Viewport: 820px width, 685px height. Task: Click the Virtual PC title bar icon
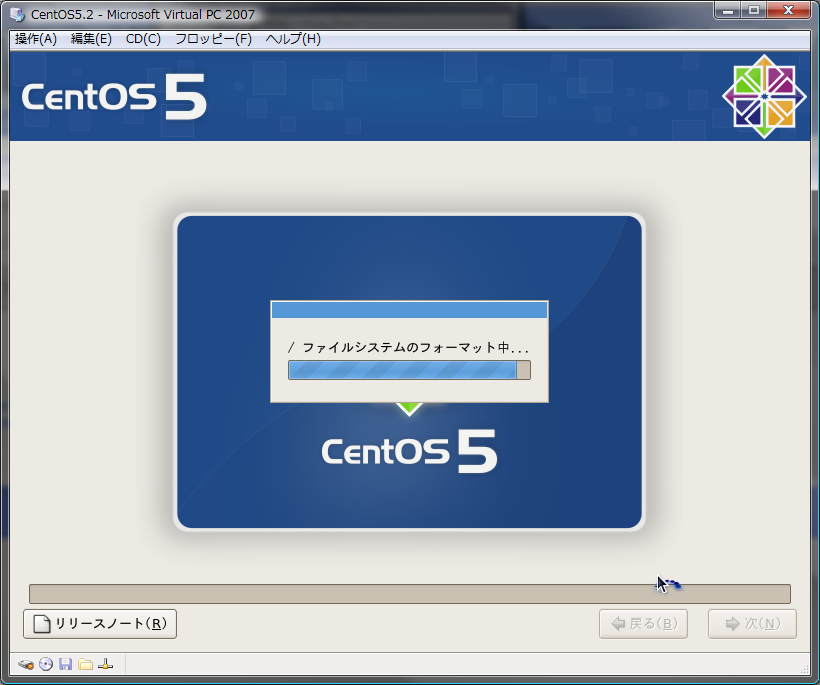point(17,14)
